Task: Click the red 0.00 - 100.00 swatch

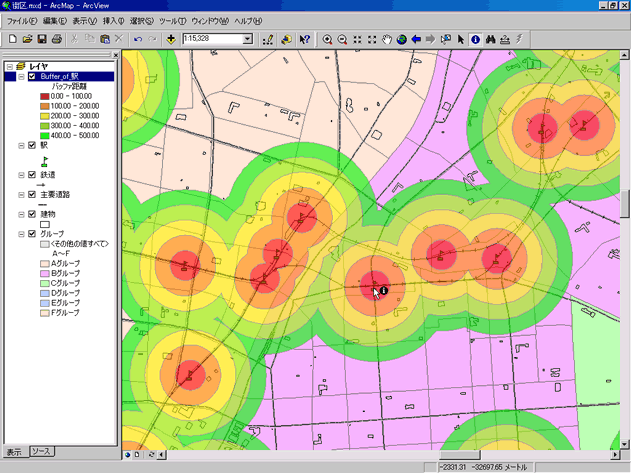Action: coord(45,96)
